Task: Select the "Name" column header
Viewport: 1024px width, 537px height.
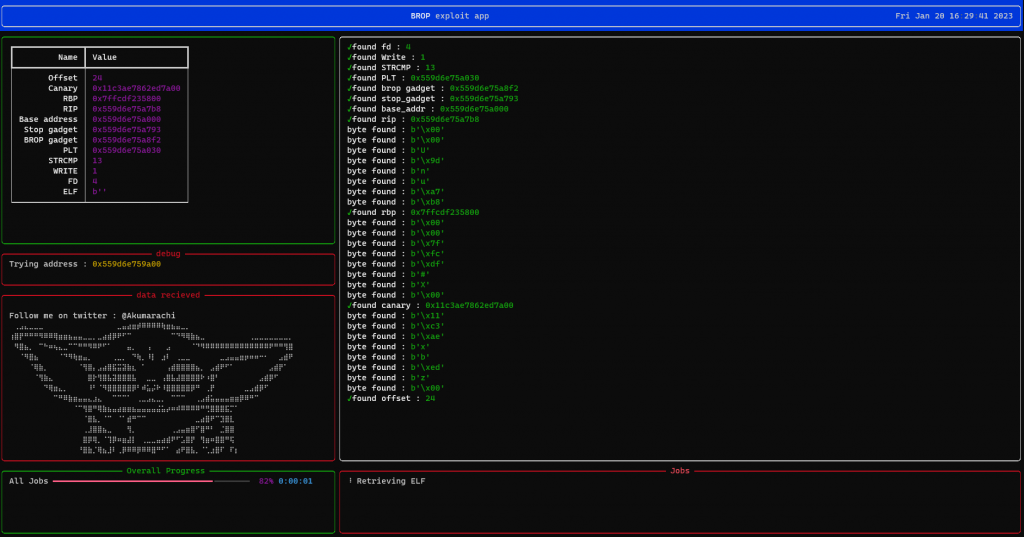Action: 67,58
